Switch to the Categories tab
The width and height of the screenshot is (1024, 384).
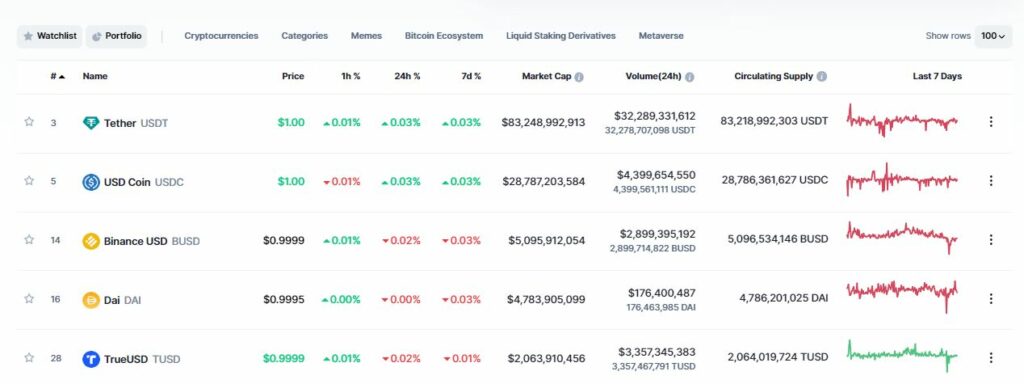point(304,36)
